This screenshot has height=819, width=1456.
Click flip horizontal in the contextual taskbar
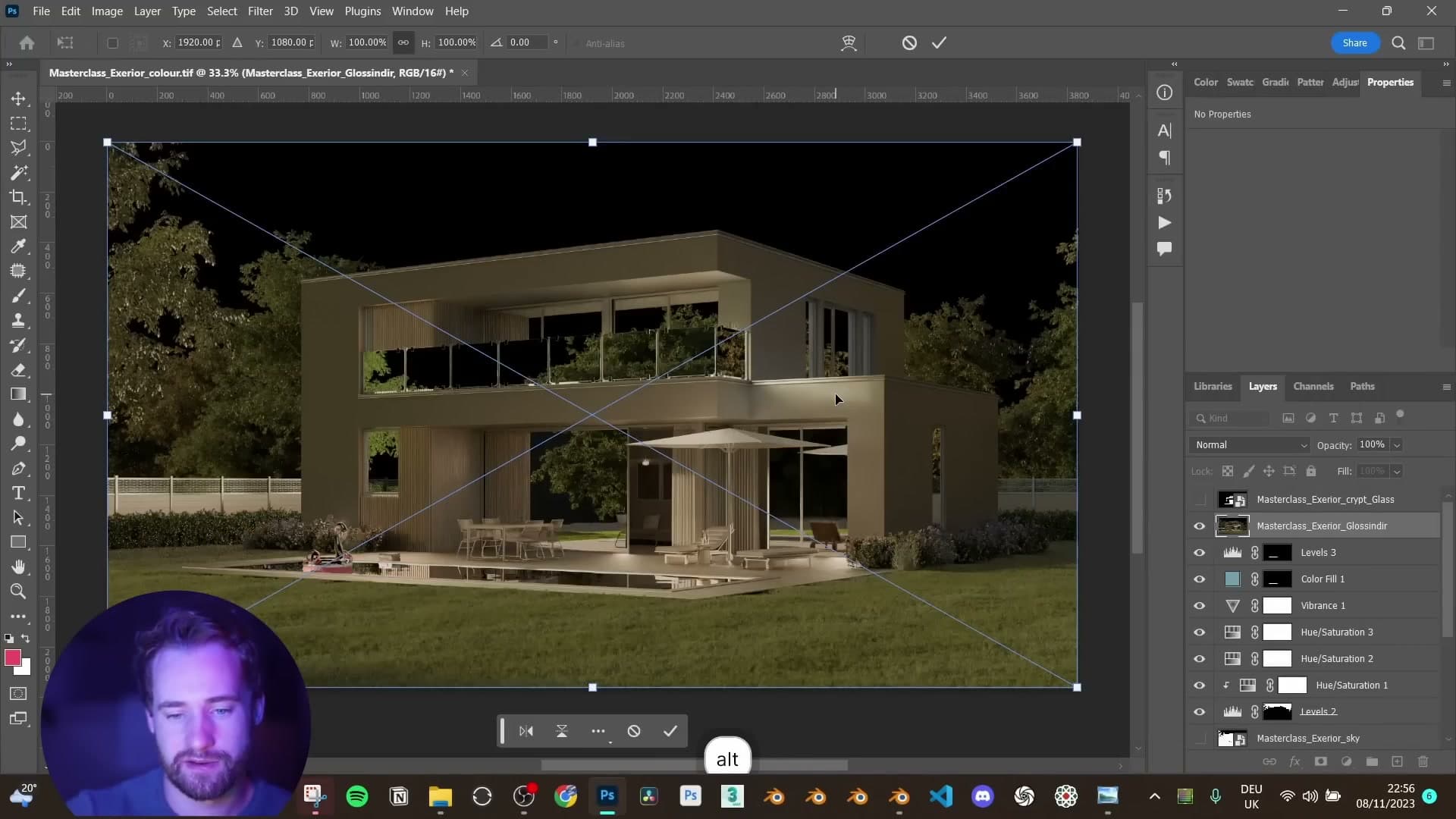click(x=526, y=731)
